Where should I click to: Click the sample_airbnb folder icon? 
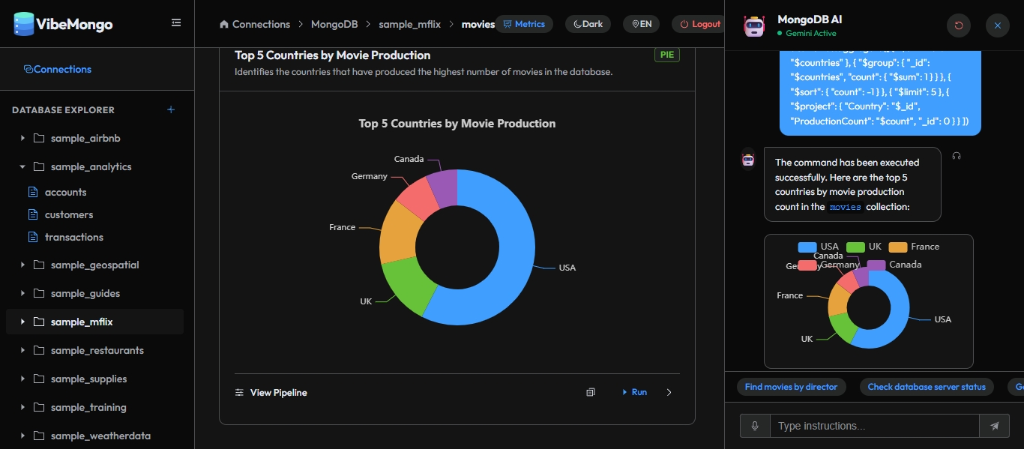(x=39, y=138)
